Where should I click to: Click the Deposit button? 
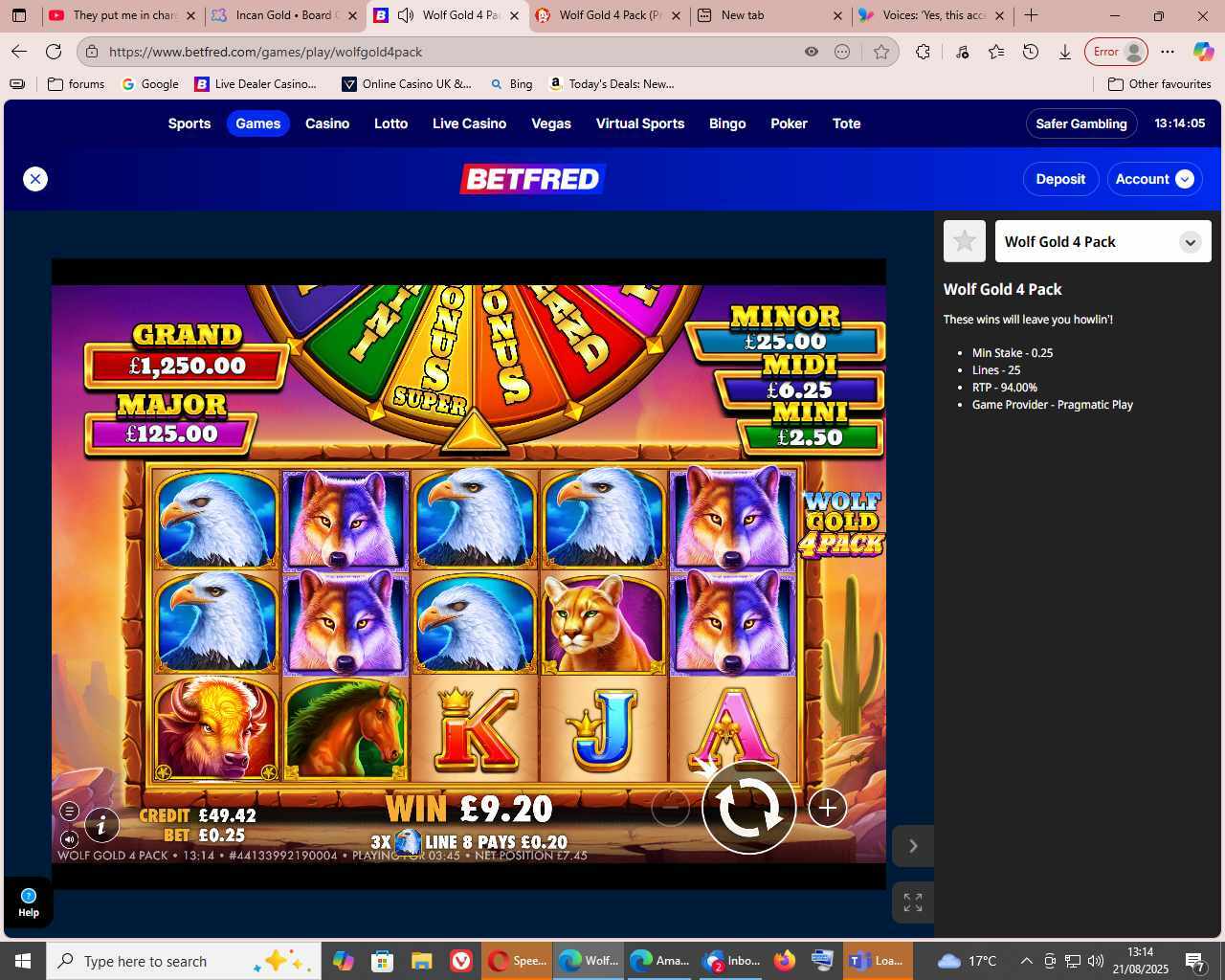coord(1060,179)
